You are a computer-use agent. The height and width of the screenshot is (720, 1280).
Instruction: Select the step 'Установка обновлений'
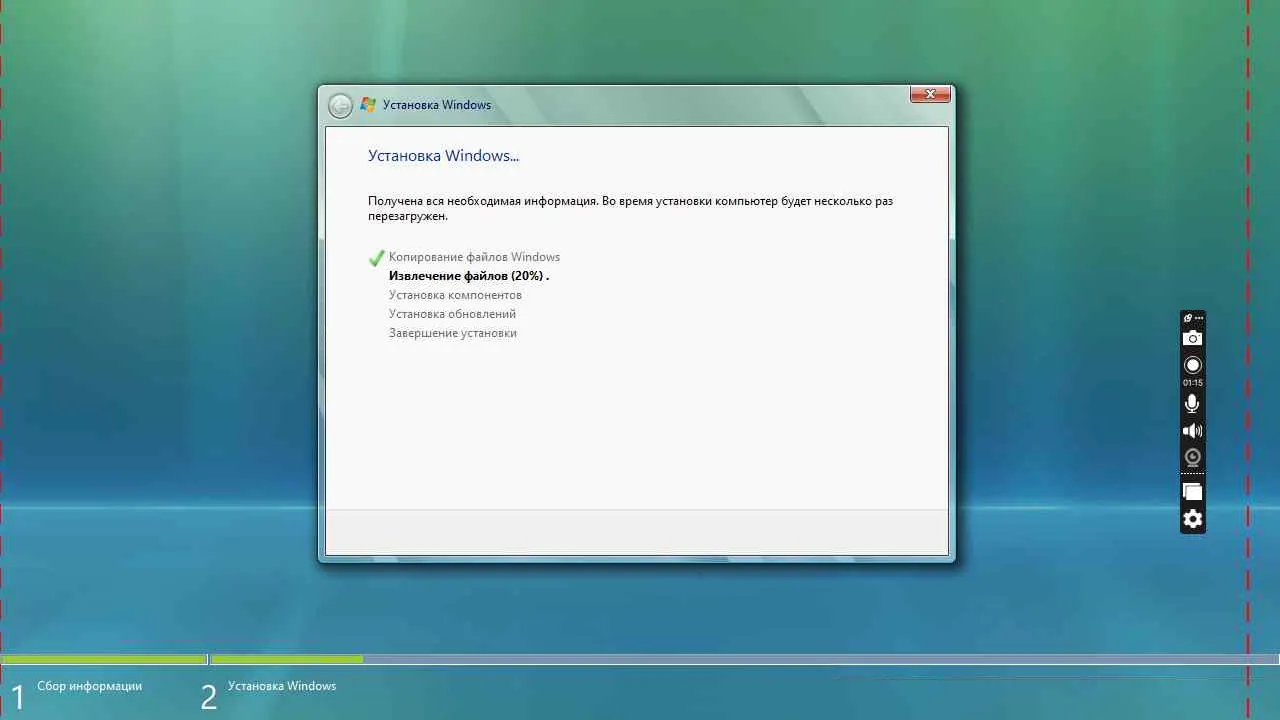[x=452, y=314]
